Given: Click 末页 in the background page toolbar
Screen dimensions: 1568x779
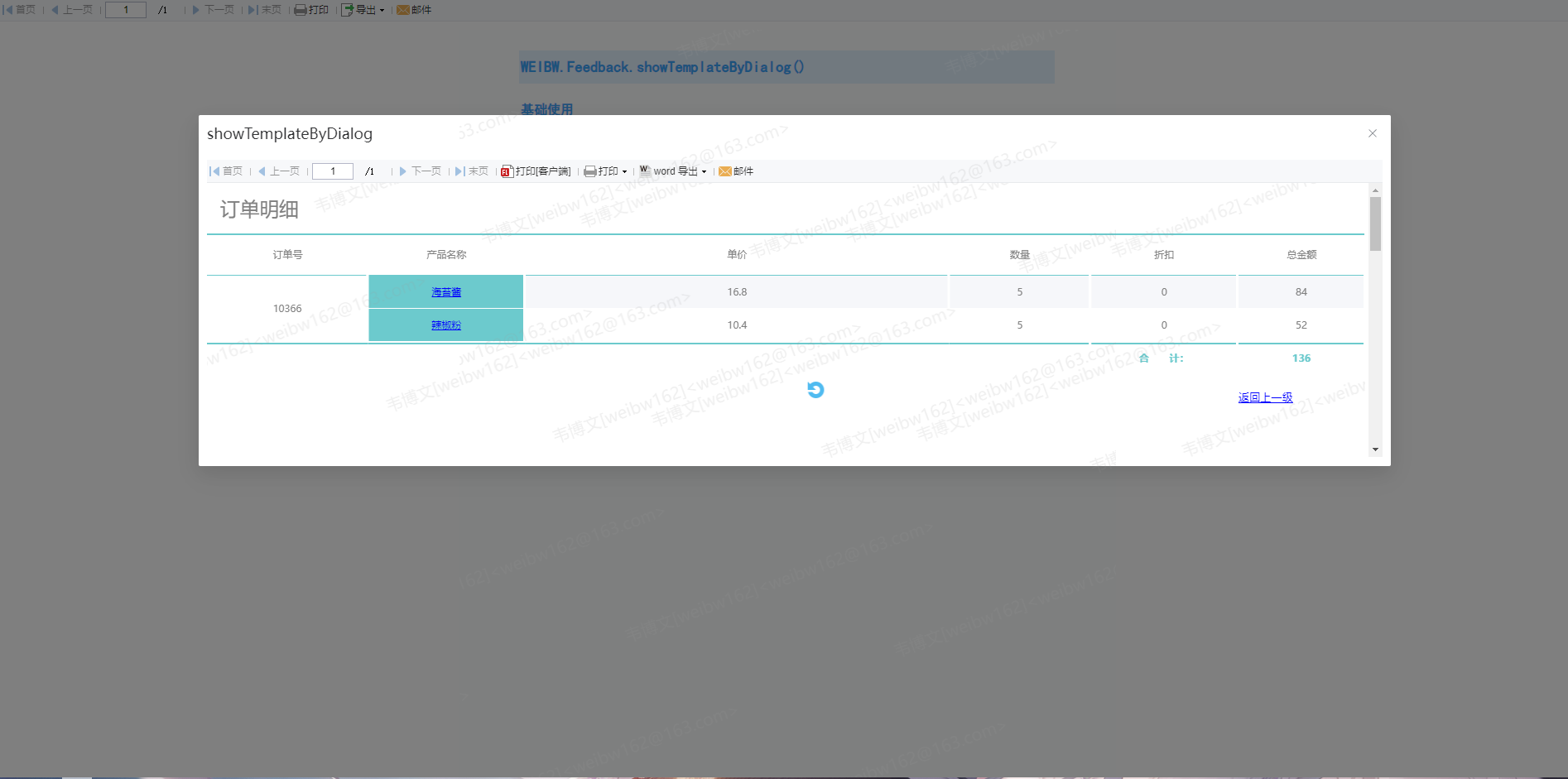Looking at the screenshot, I should [x=265, y=10].
